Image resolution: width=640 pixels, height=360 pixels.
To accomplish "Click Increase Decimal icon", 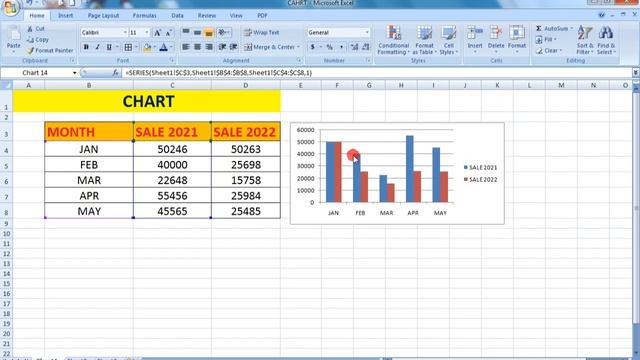I will tap(354, 47).
